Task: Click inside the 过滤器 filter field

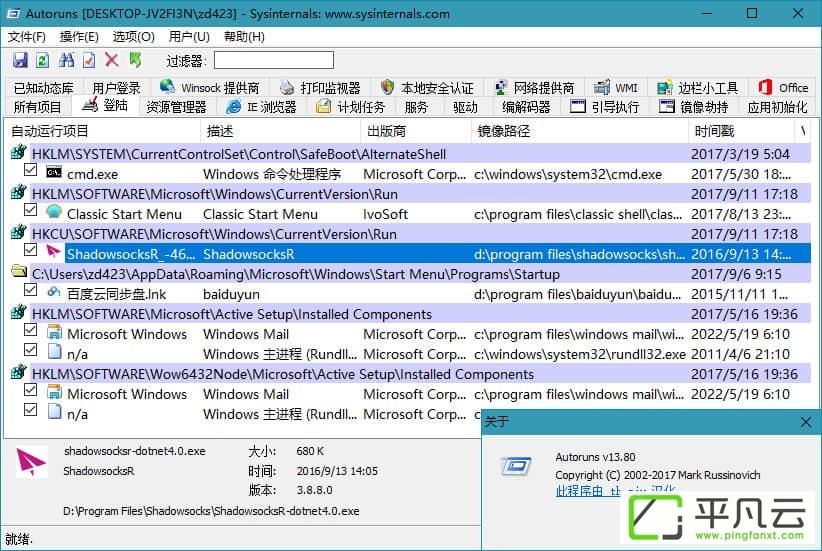Action: (x=274, y=60)
